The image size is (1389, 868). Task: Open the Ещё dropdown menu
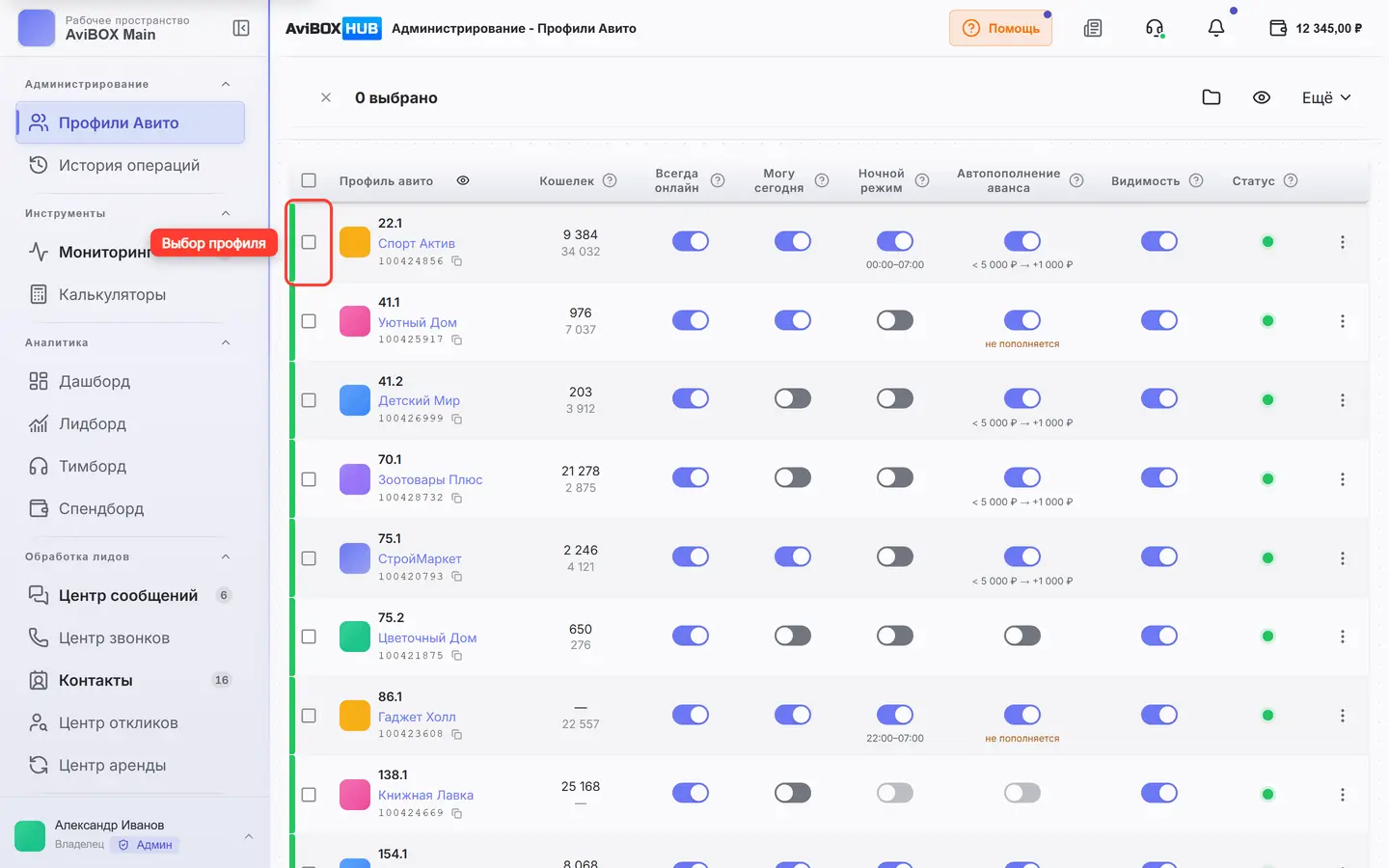click(x=1326, y=97)
